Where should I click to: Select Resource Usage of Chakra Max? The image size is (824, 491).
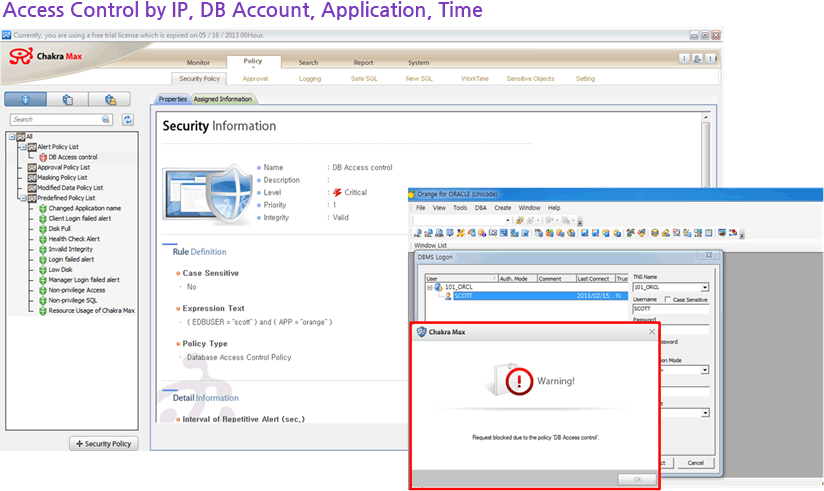point(91,311)
